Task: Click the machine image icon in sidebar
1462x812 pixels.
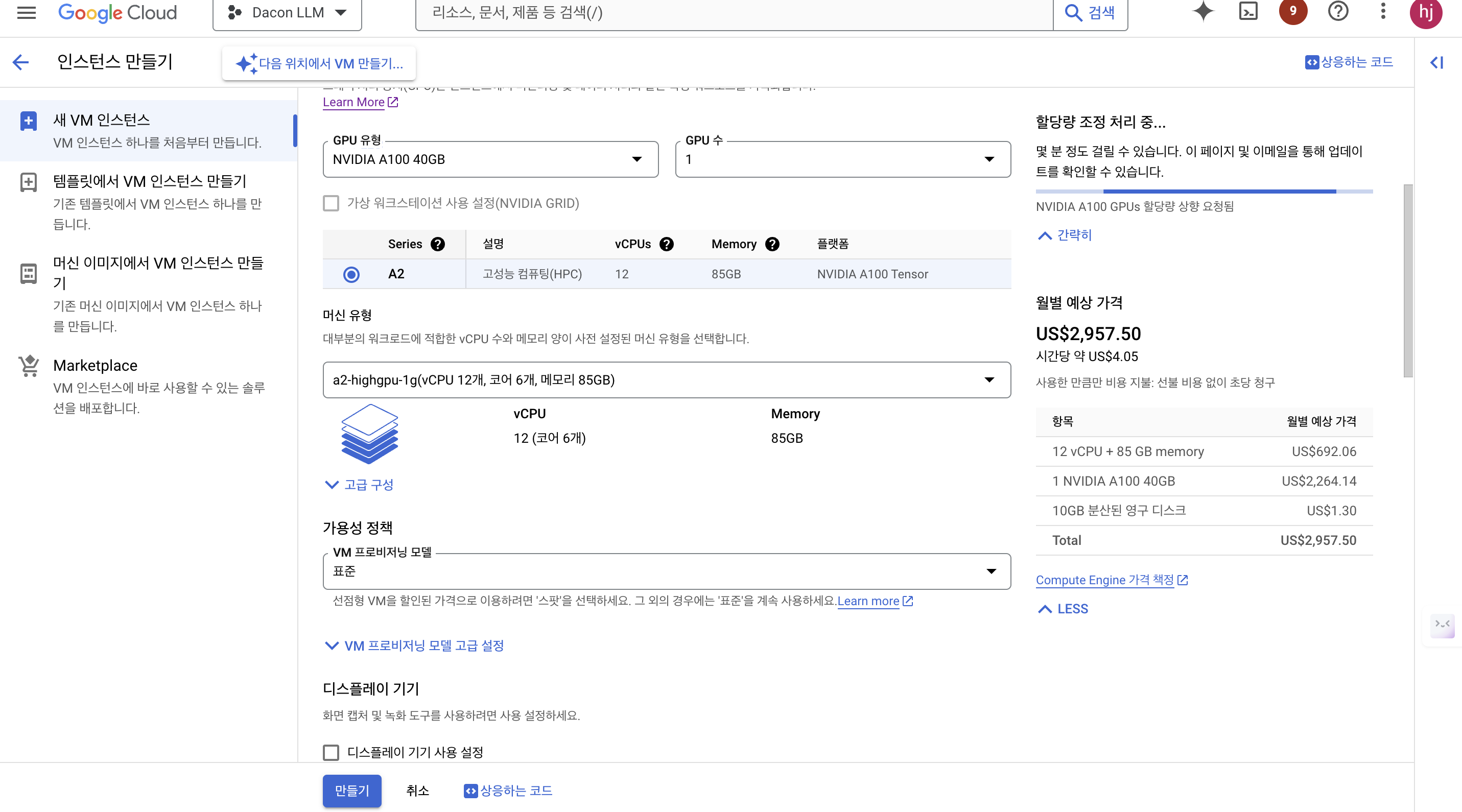Action: [x=29, y=274]
